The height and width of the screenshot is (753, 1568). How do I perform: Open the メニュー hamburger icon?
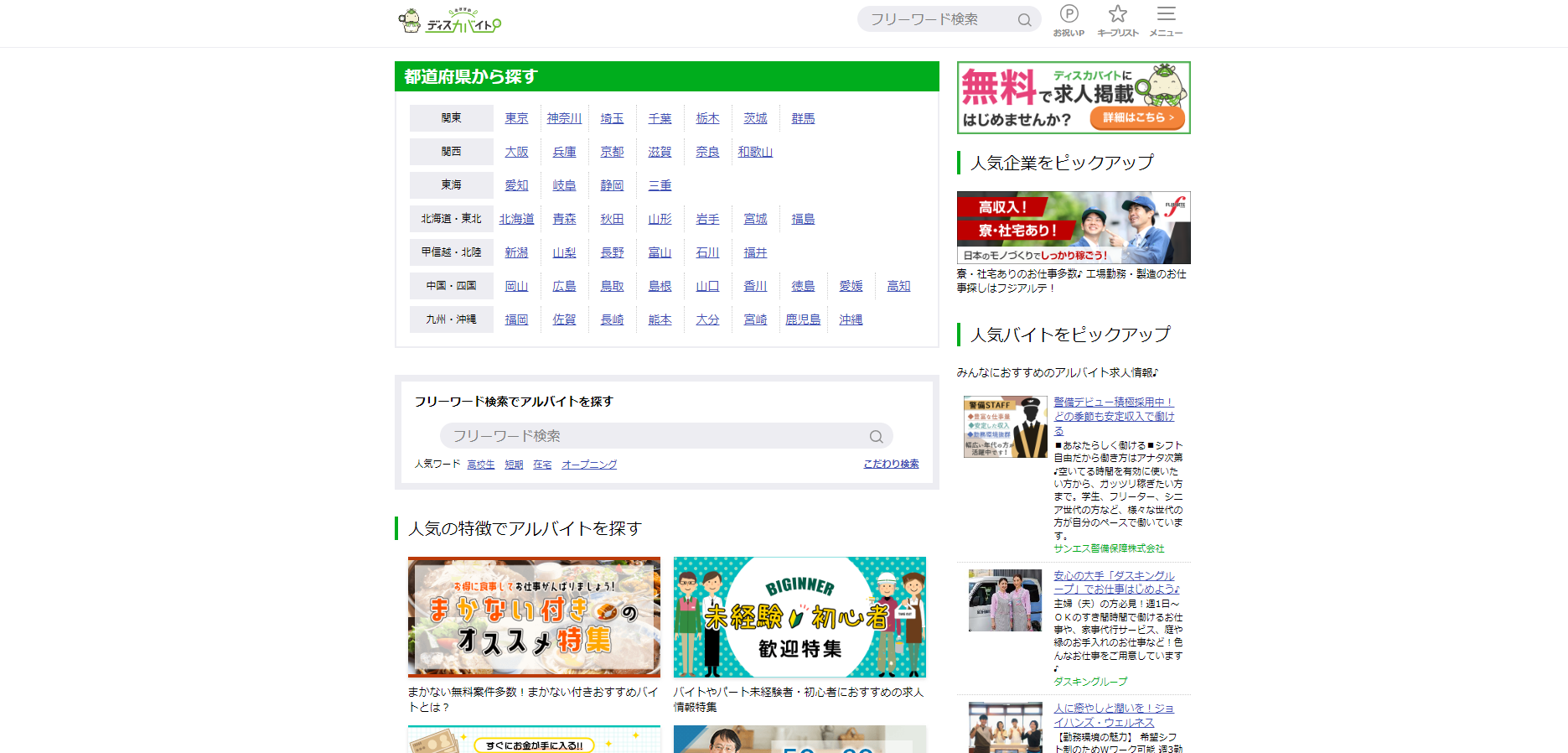point(1166,20)
